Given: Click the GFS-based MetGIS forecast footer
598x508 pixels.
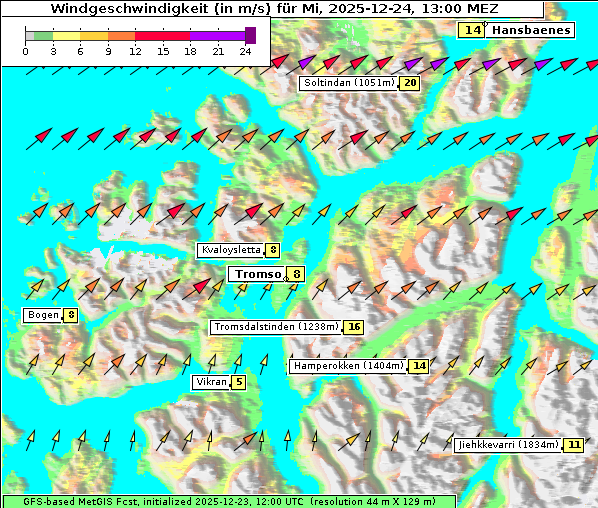Looking at the screenshot, I should (229, 502).
